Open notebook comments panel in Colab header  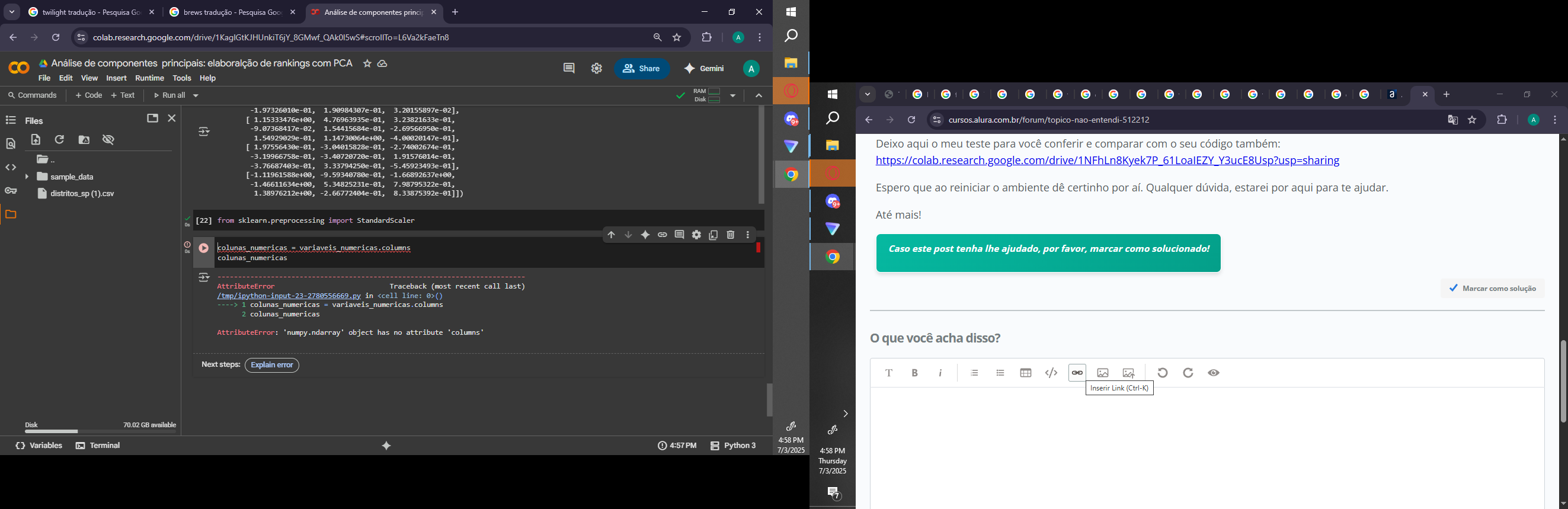pos(568,69)
